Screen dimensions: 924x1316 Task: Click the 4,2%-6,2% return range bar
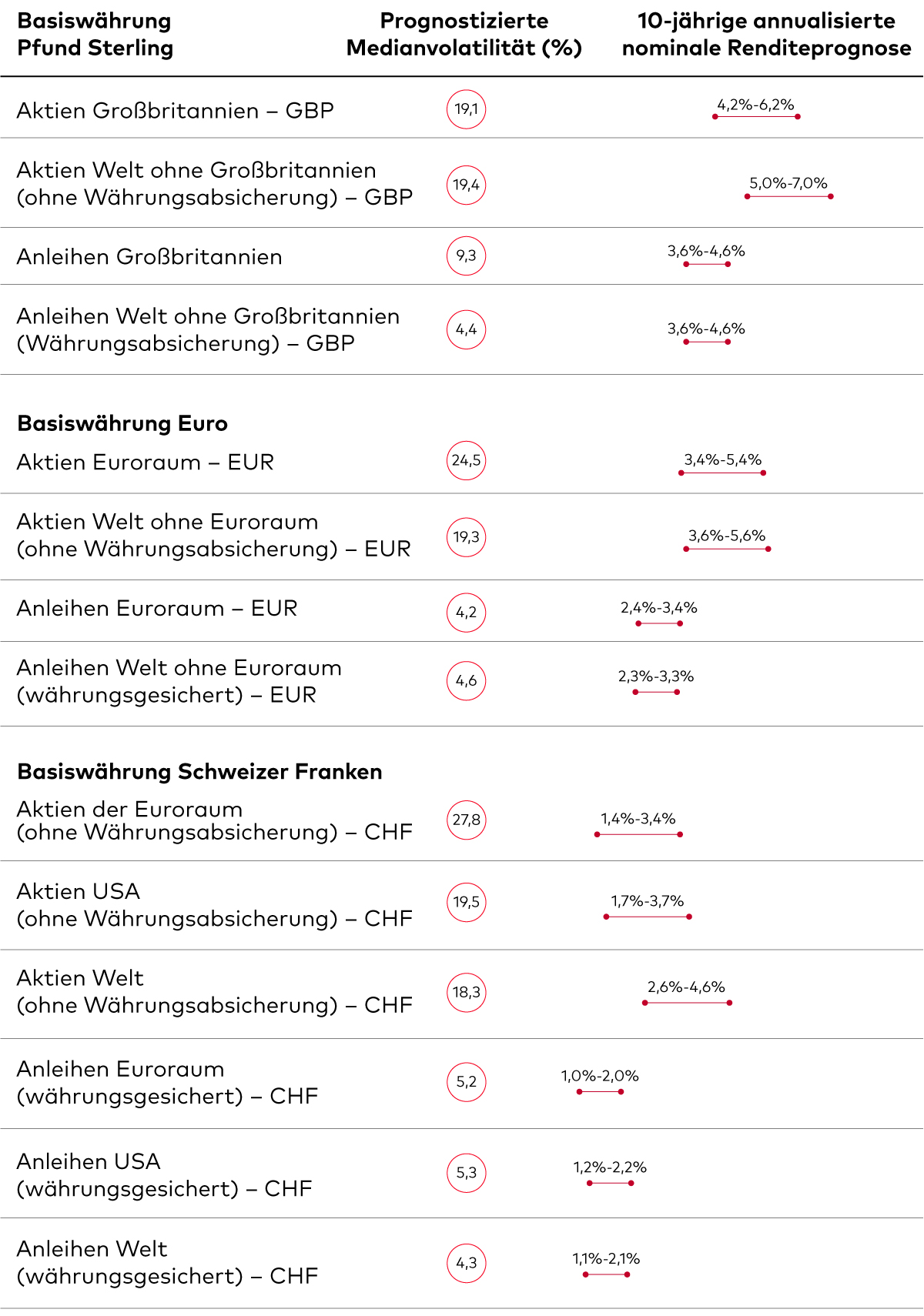tap(756, 116)
